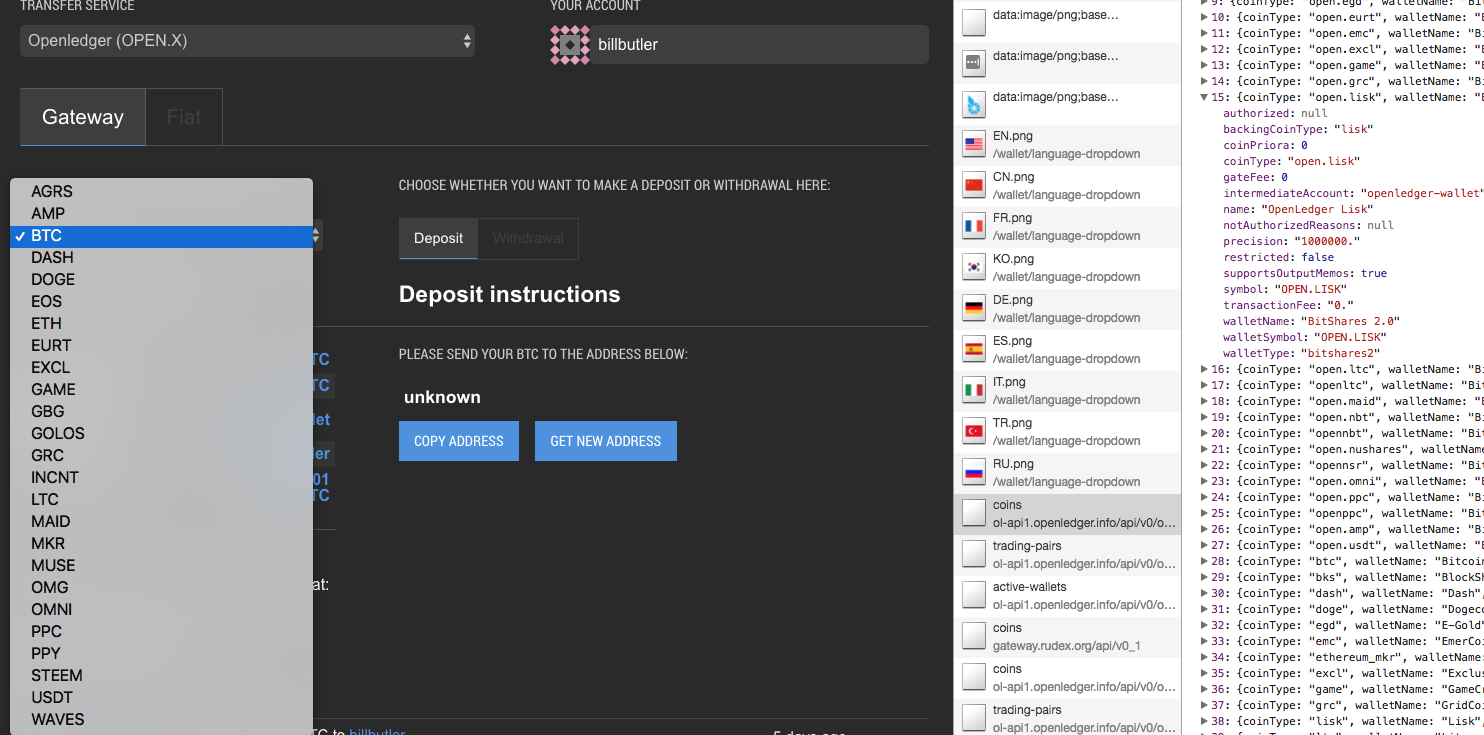The image size is (1484, 735).
Task: Expand item 27 open.usdt entry
Action: click(1204, 545)
